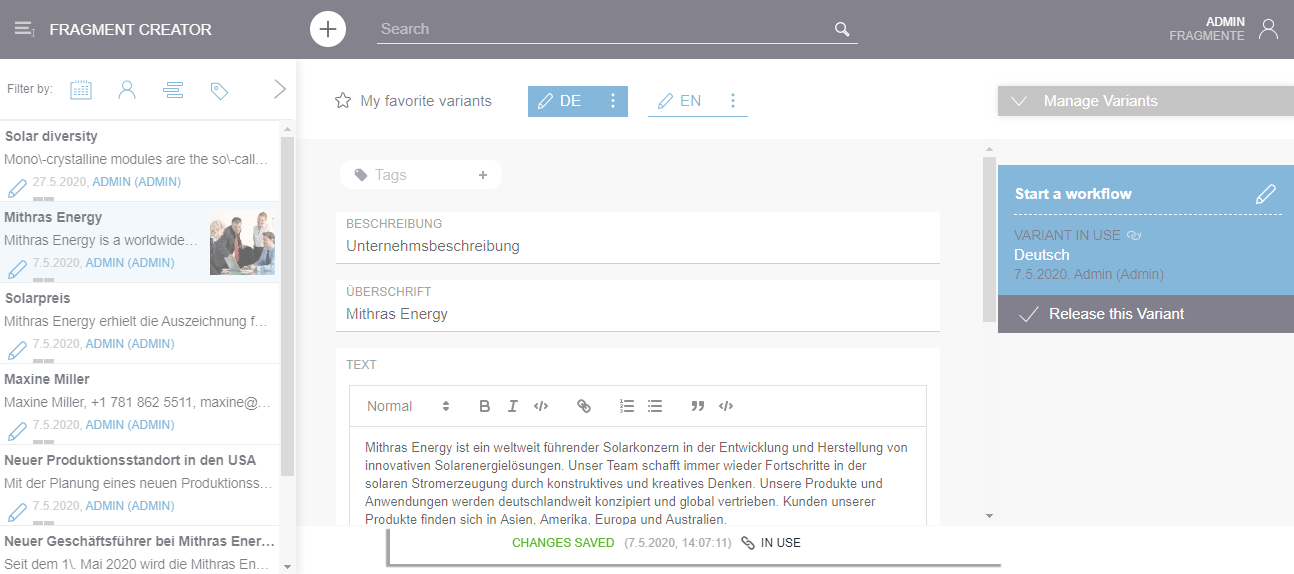Click the Tags input field
This screenshot has height=574, width=1294.
pyautogui.click(x=420, y=175)
